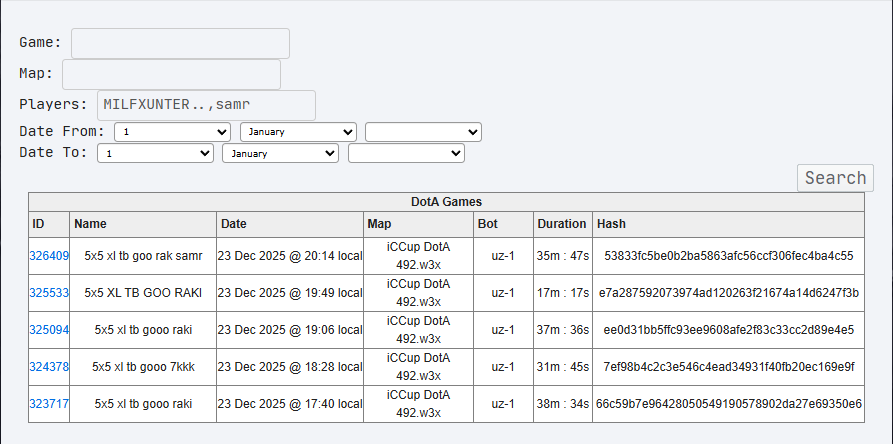
Task: Click the Duration column header
Action: point(561,224)
